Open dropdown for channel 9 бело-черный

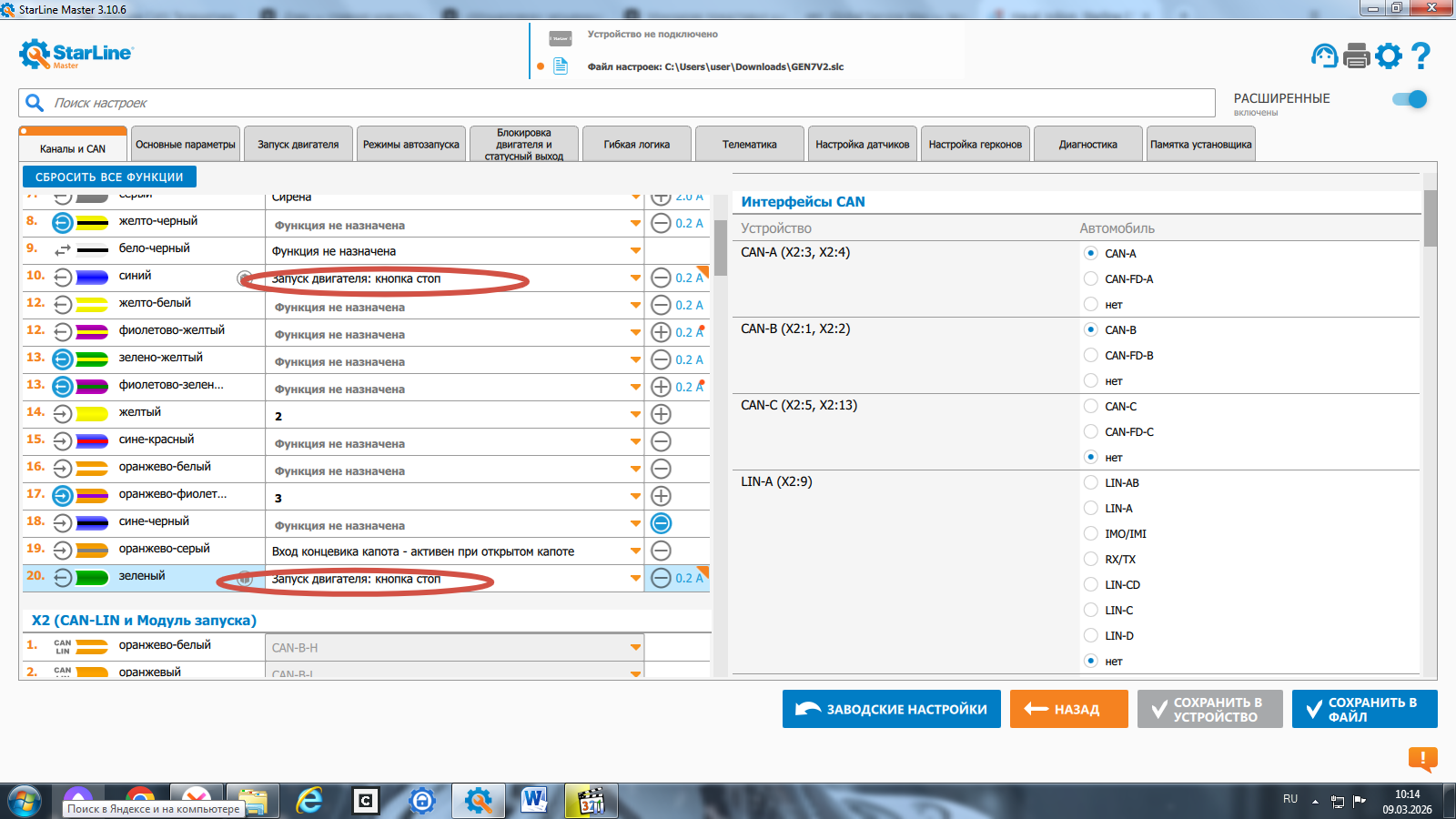tap(635, 251)
